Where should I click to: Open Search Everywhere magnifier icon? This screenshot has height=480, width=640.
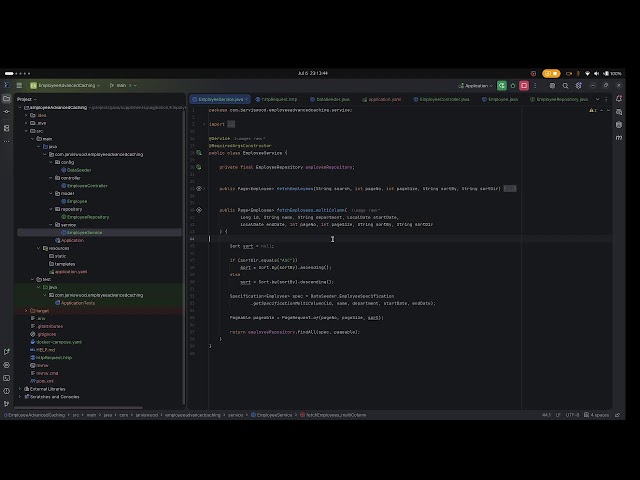point(565,86)
